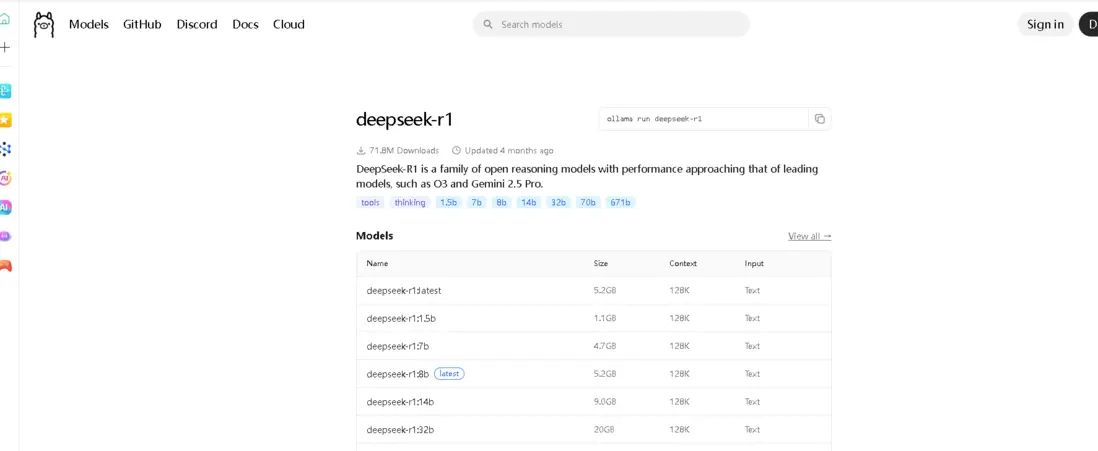The image size is (1098, 451).
Task: Click the Ollama llama logo
Action: (x=44, y=25)
